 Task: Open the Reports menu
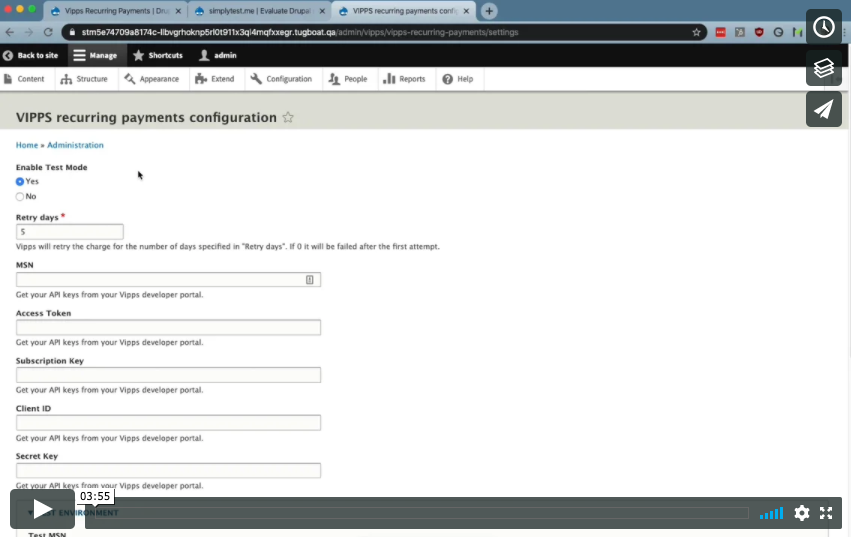coord(404,79)
